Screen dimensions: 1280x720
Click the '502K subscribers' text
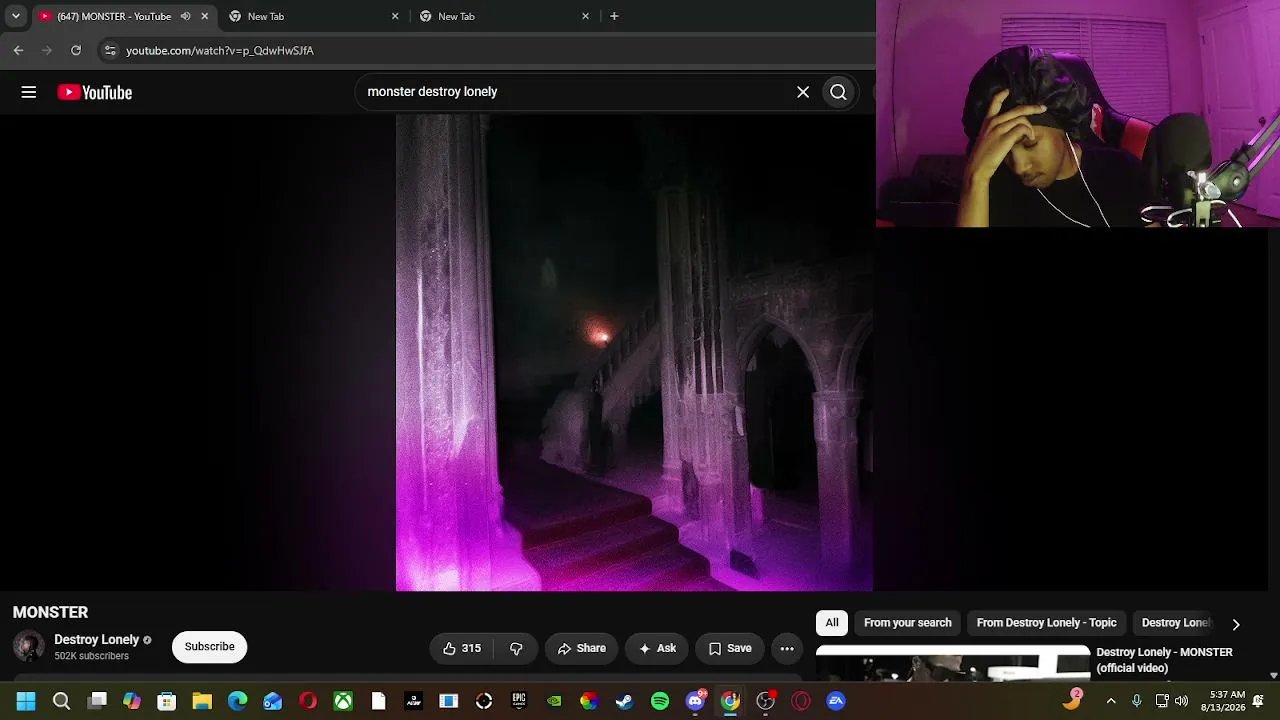(x=91, y=656)
